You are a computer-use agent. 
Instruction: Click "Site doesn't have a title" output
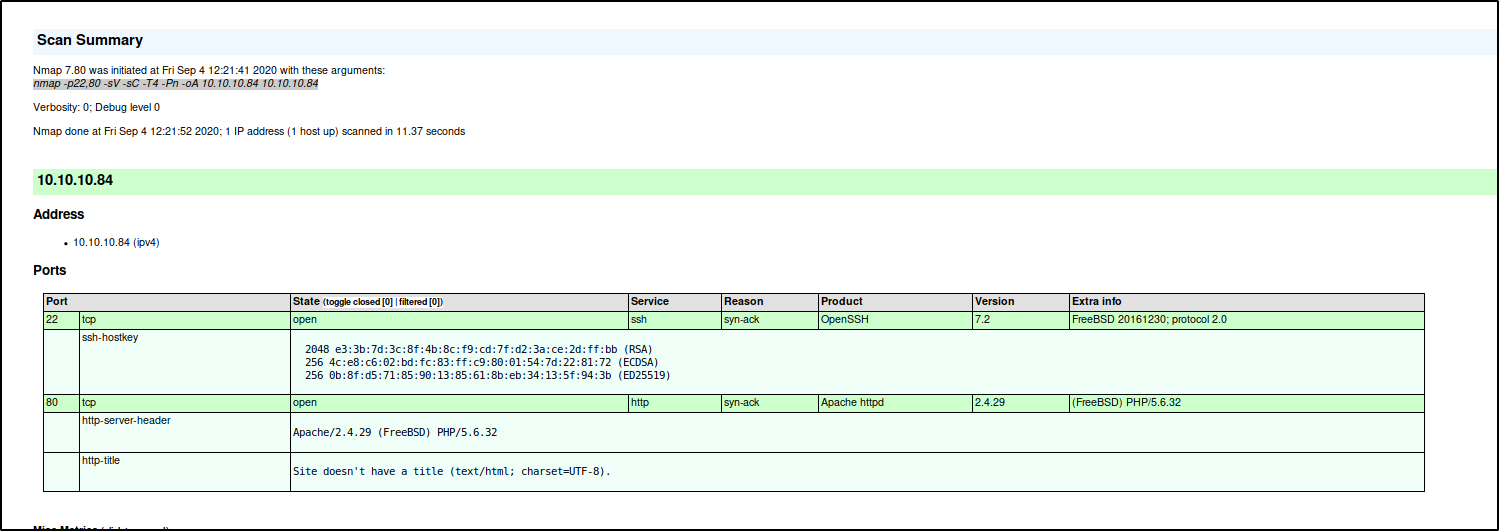point(451,471)
